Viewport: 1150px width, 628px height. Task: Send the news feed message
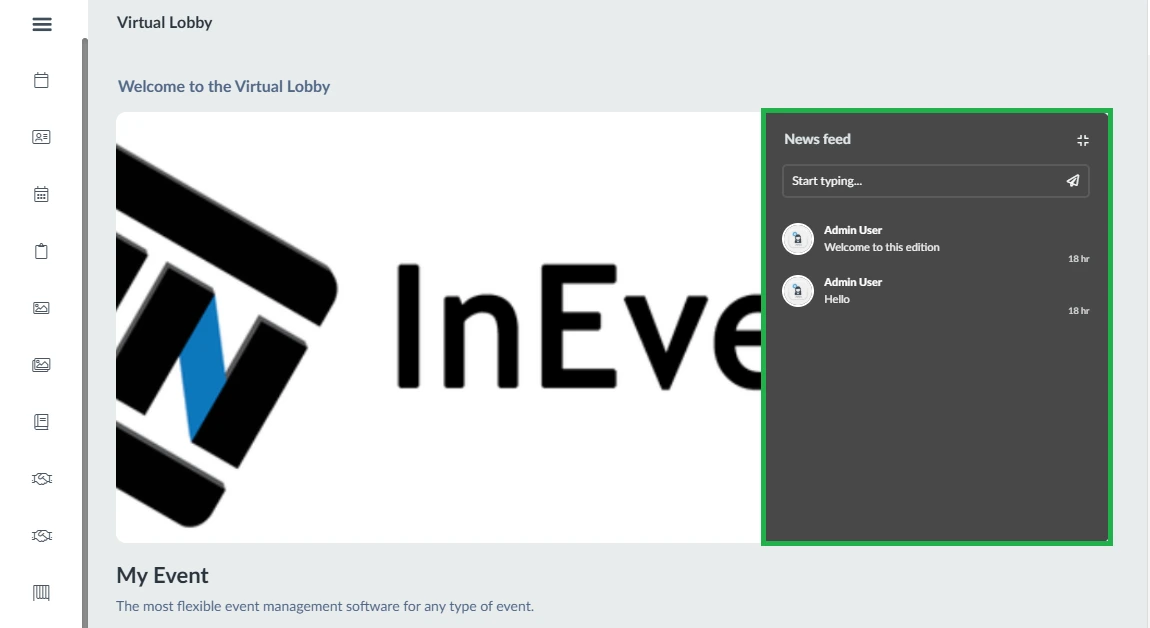click(x=1072, y=180)
